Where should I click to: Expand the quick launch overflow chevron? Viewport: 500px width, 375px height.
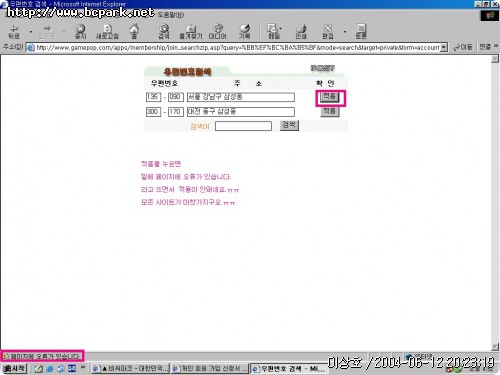point(83,367)
